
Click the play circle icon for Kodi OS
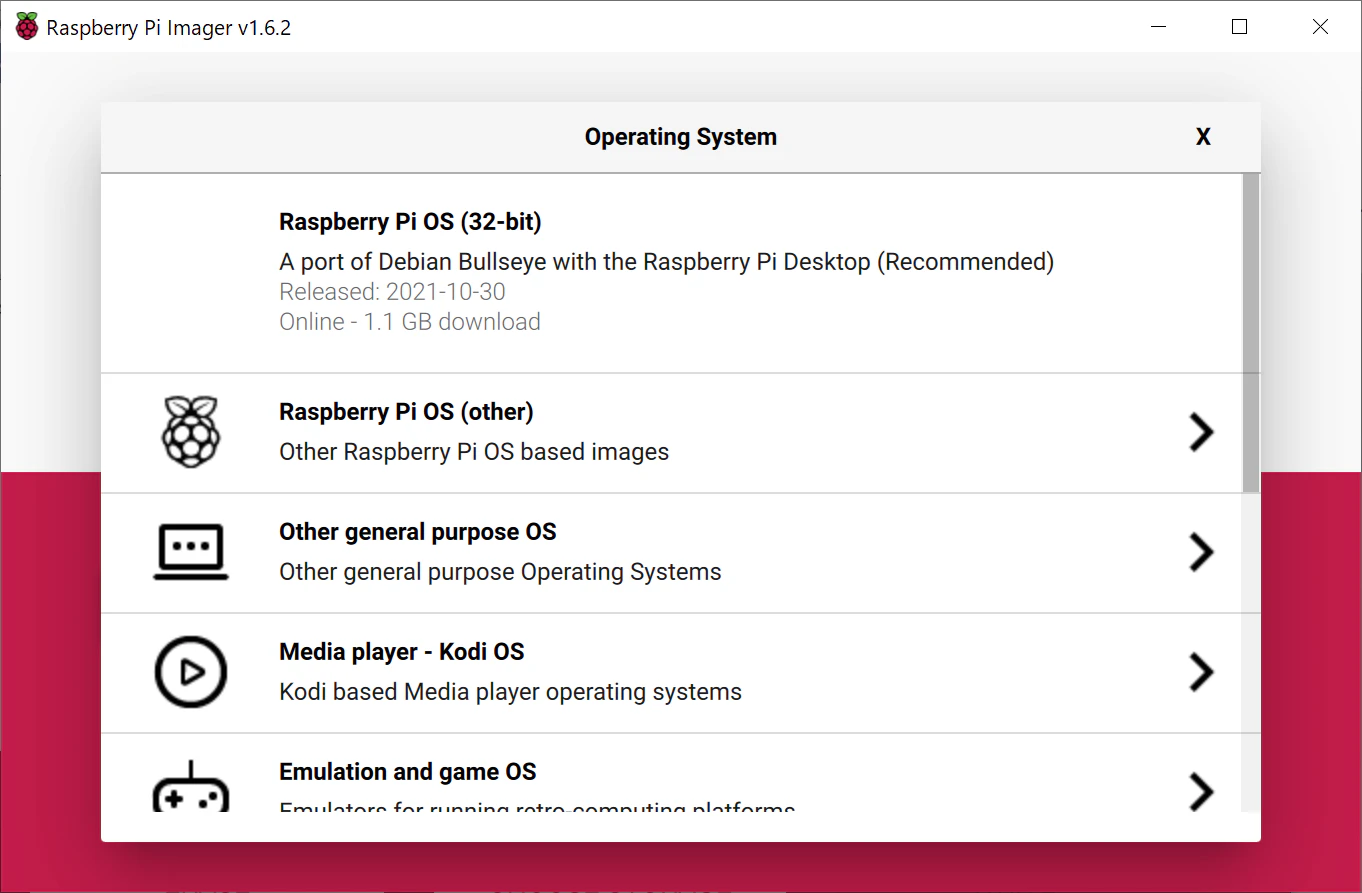point(191,672)
